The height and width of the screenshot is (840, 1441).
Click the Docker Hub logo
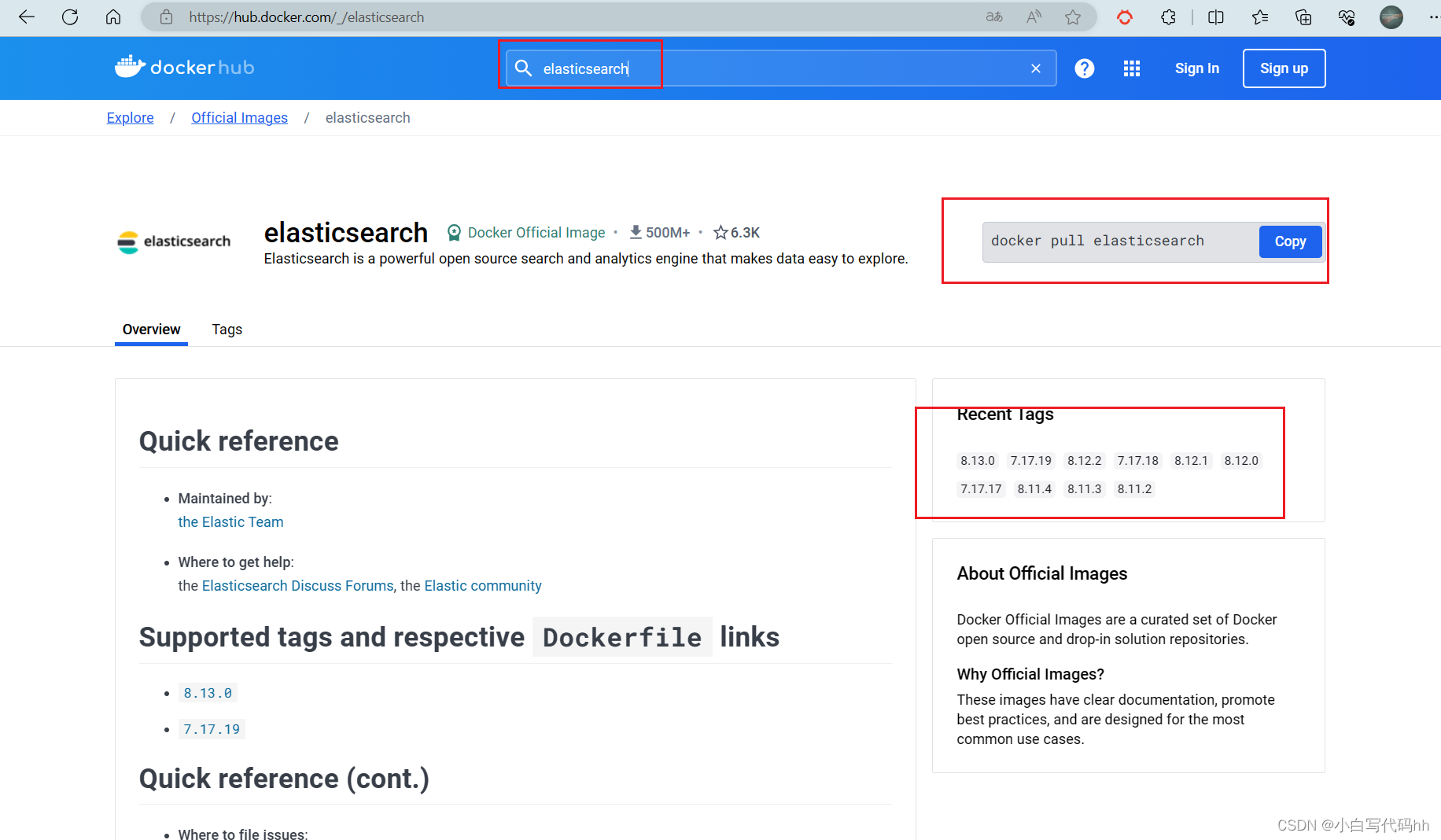point(184,67)
